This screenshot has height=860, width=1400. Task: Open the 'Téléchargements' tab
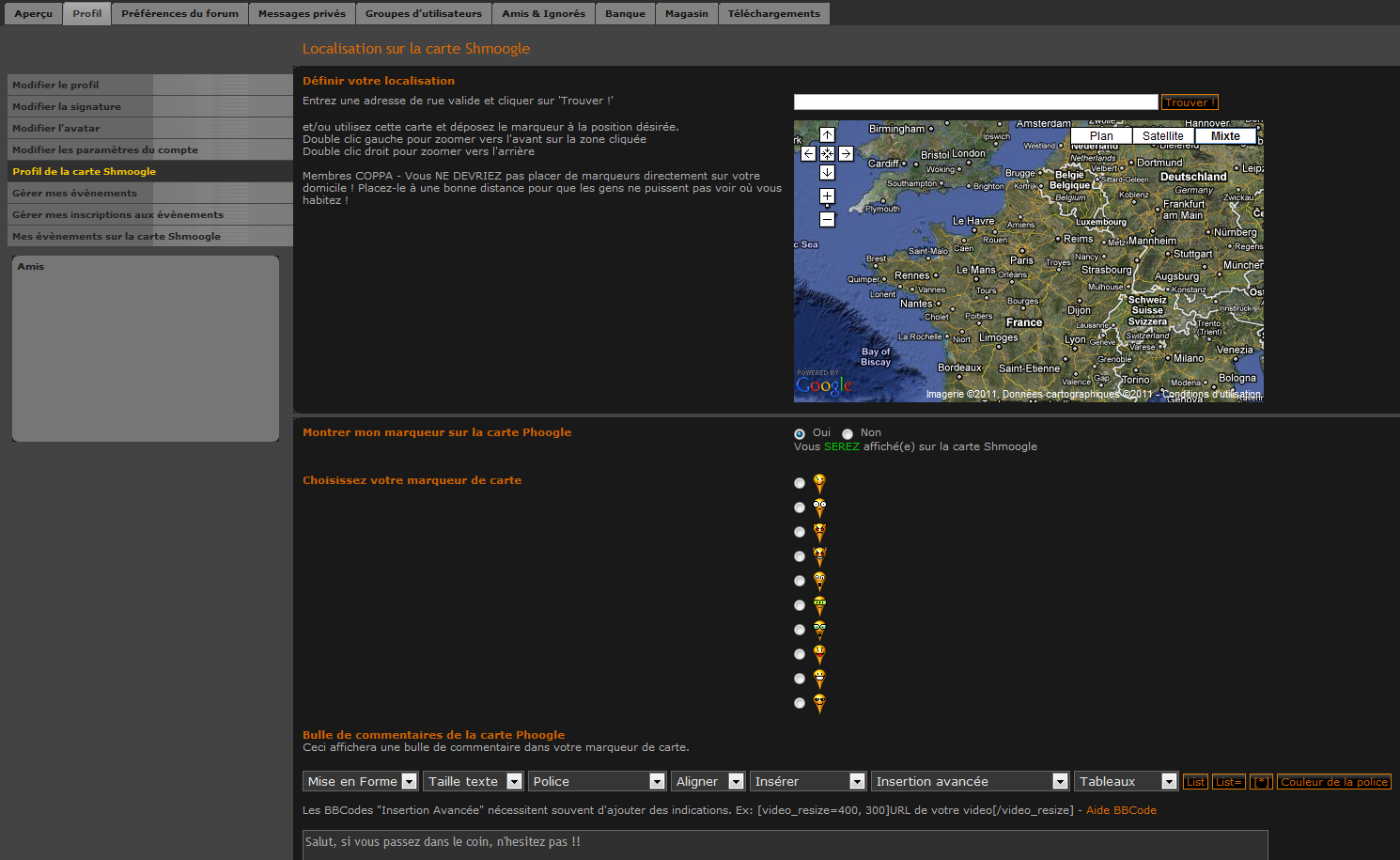click(x=774, y=14)
